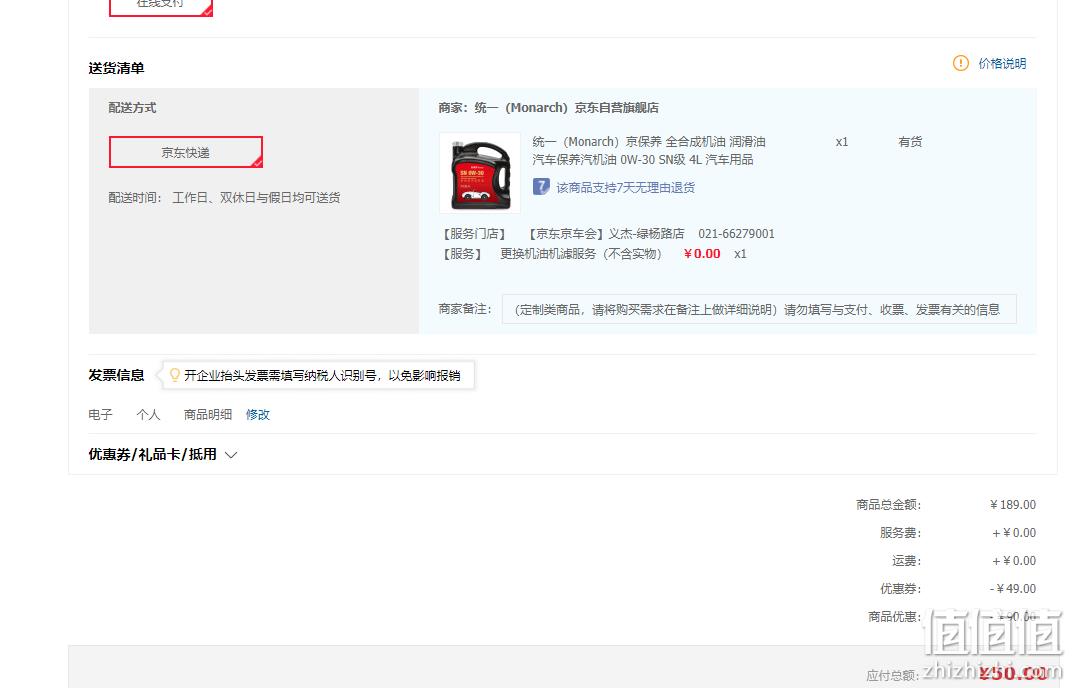
Task: Expand the 优惠券/礼品卡/抵用 section
Action: [x=162, y=454]
